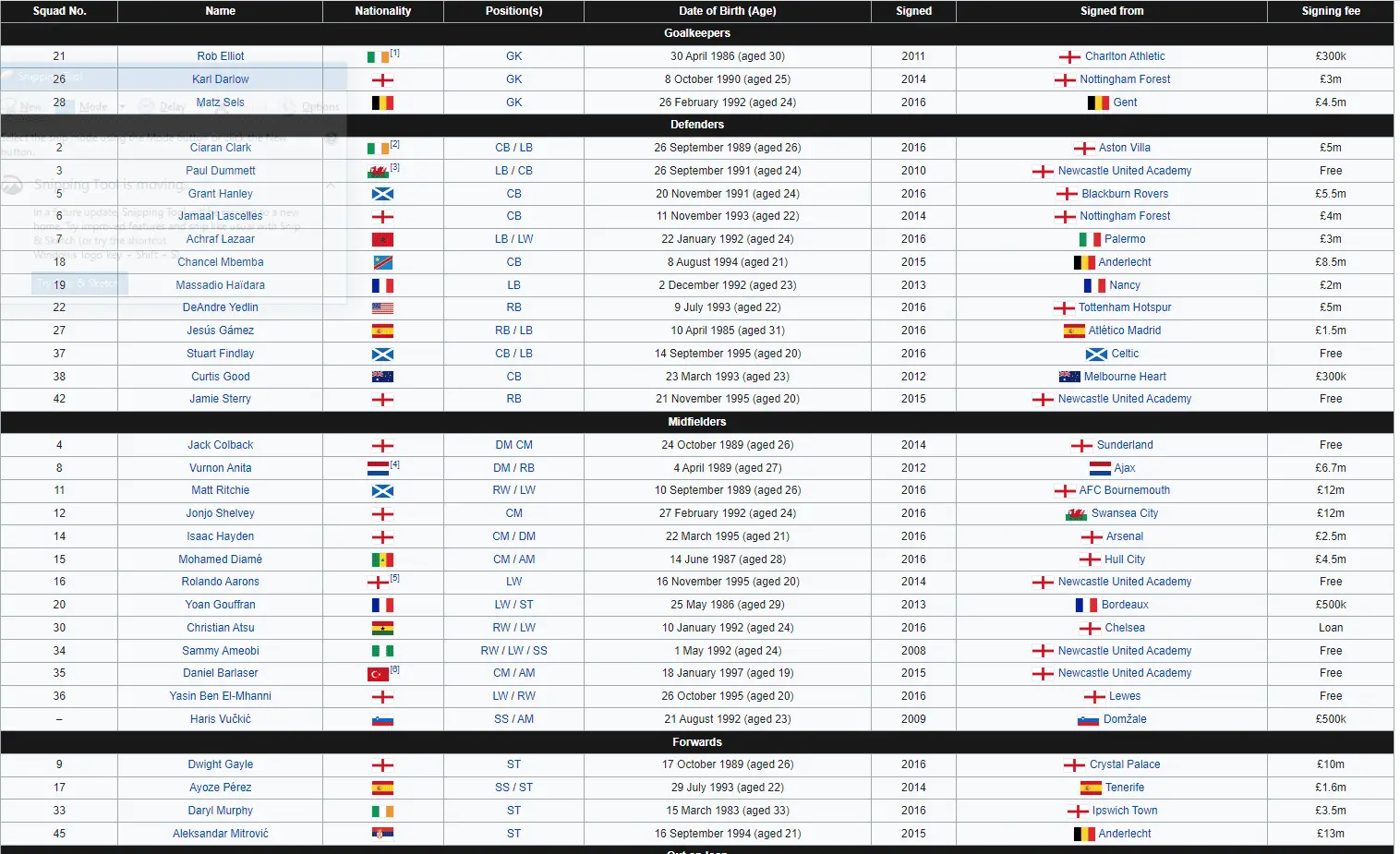Click the Morocco flag beside Achraf Lazaar
Screen dimensions: 1400x854
click(x=382, y=240)
